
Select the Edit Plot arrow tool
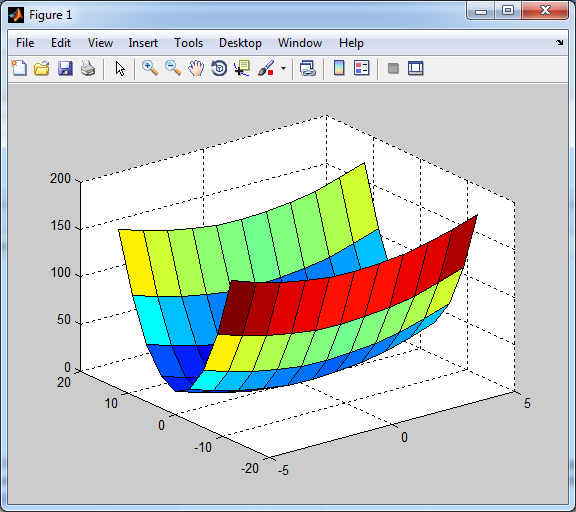click(120, 68)
